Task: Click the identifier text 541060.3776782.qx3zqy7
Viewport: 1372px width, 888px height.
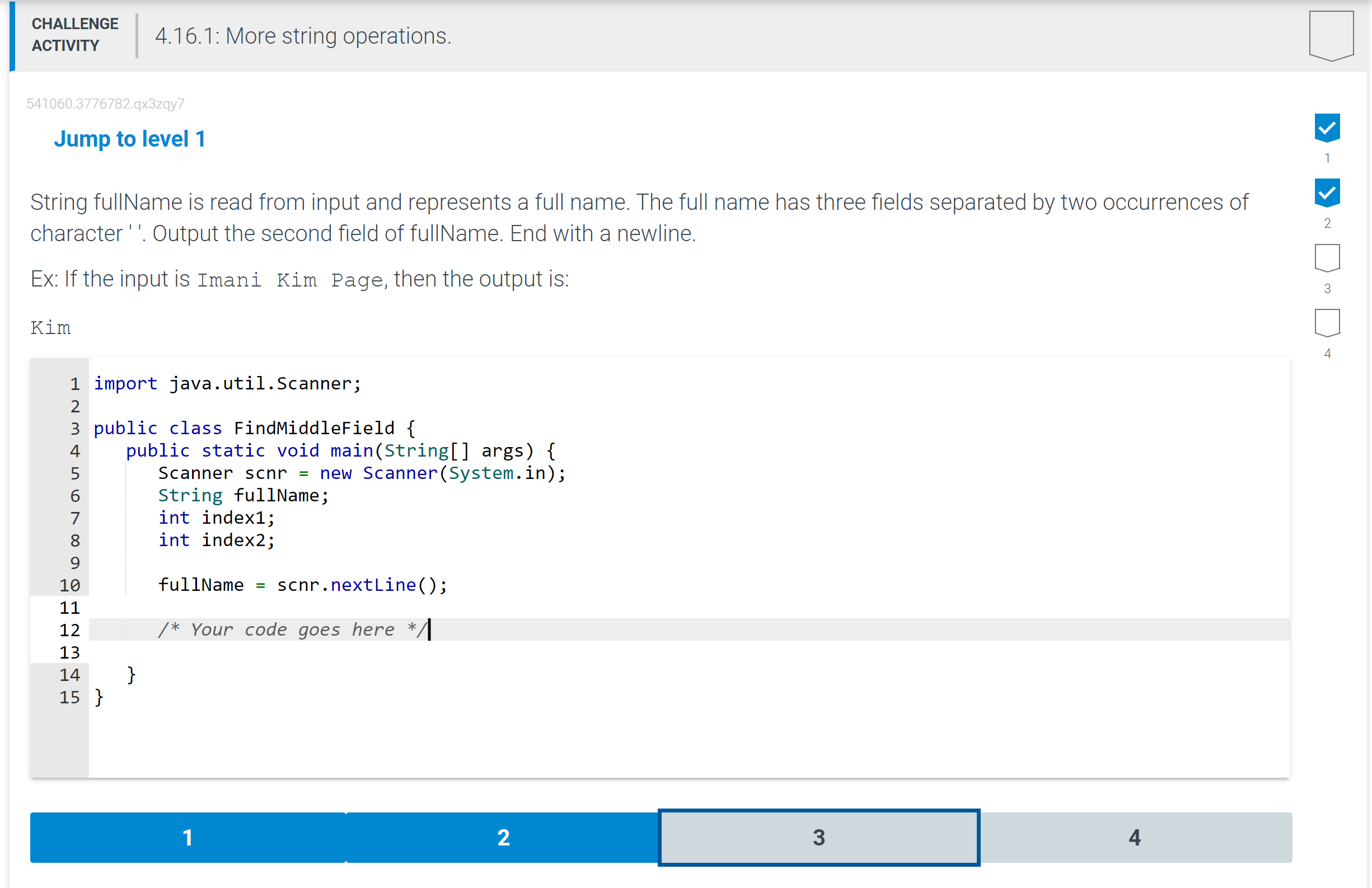Action: (x=105, y=103)
